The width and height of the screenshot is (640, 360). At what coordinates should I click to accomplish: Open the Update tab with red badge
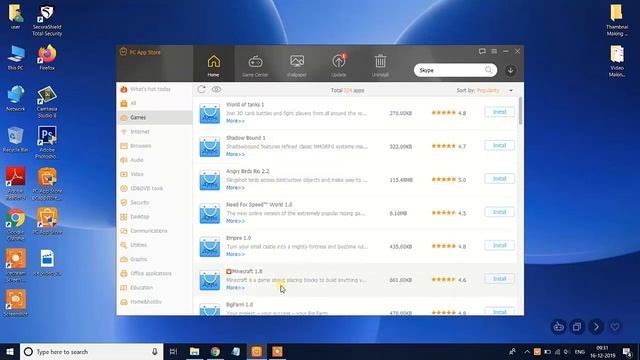tap(339, 64)
